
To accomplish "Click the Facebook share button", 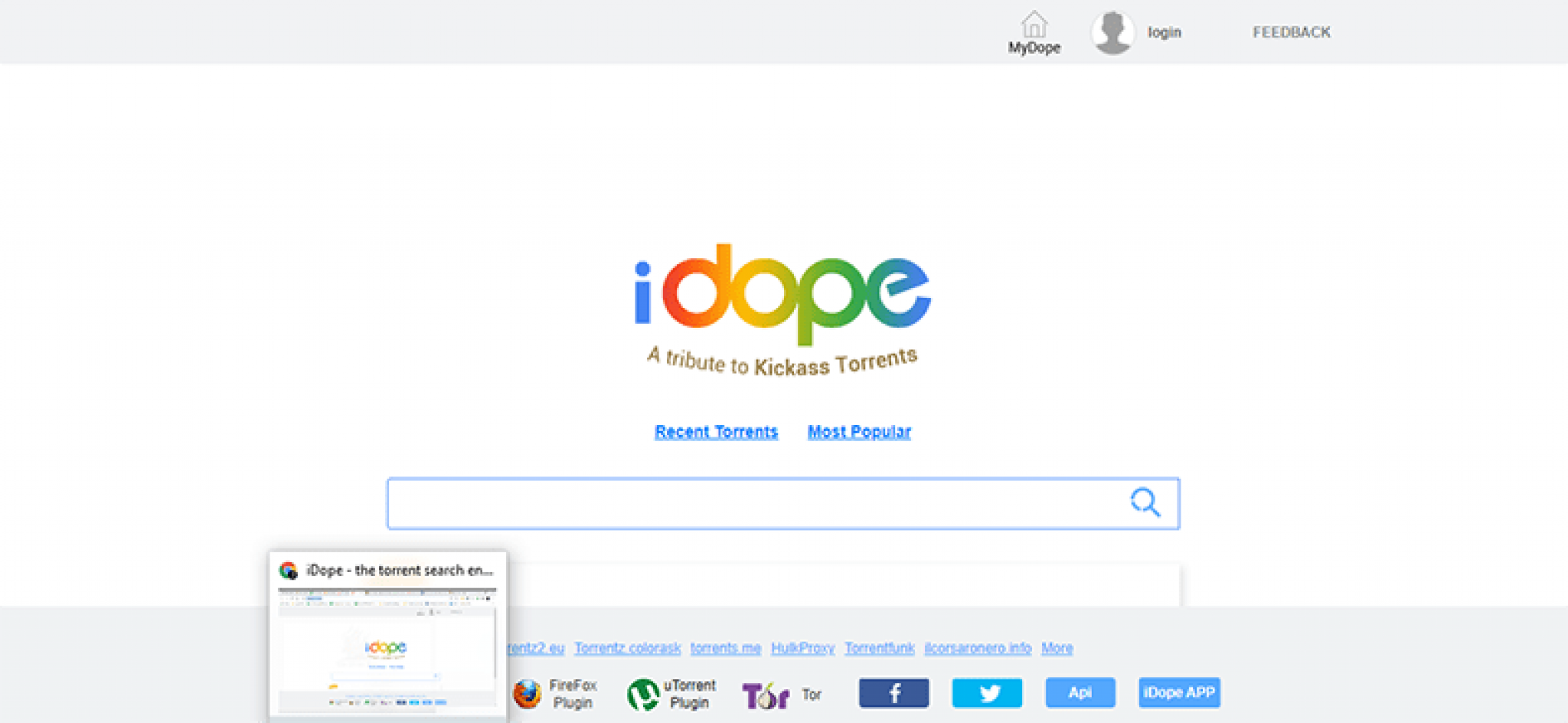I will (893, 693).
